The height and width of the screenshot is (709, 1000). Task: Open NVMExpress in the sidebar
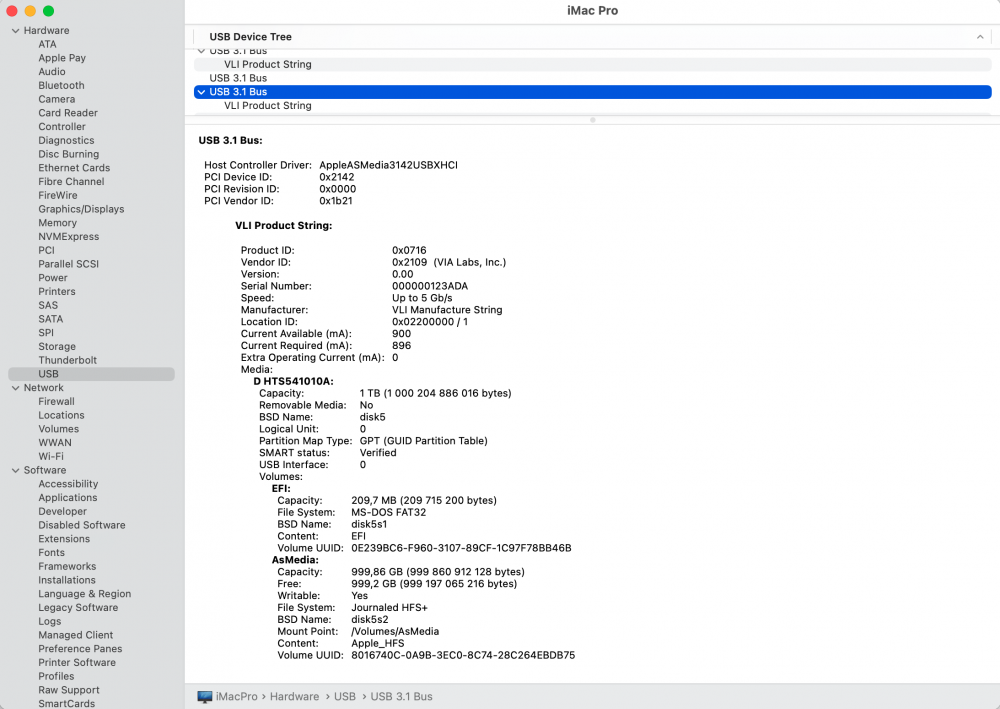pyautogui.click(x=69, y=237)
